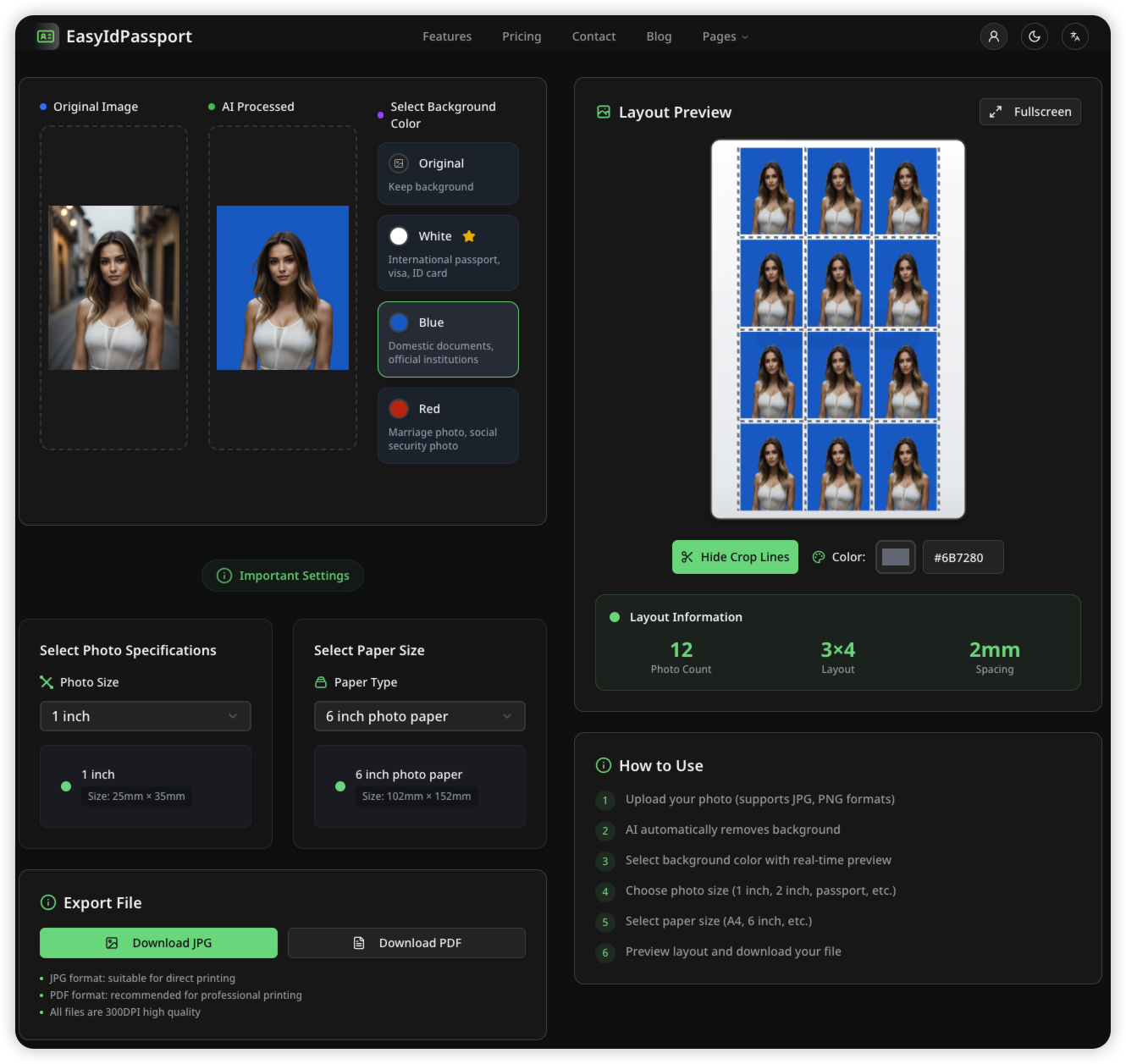The image size is (1126, 1064).
Task: Go to the Blog page
Action: pyautogui.click(x=659, y=36)
